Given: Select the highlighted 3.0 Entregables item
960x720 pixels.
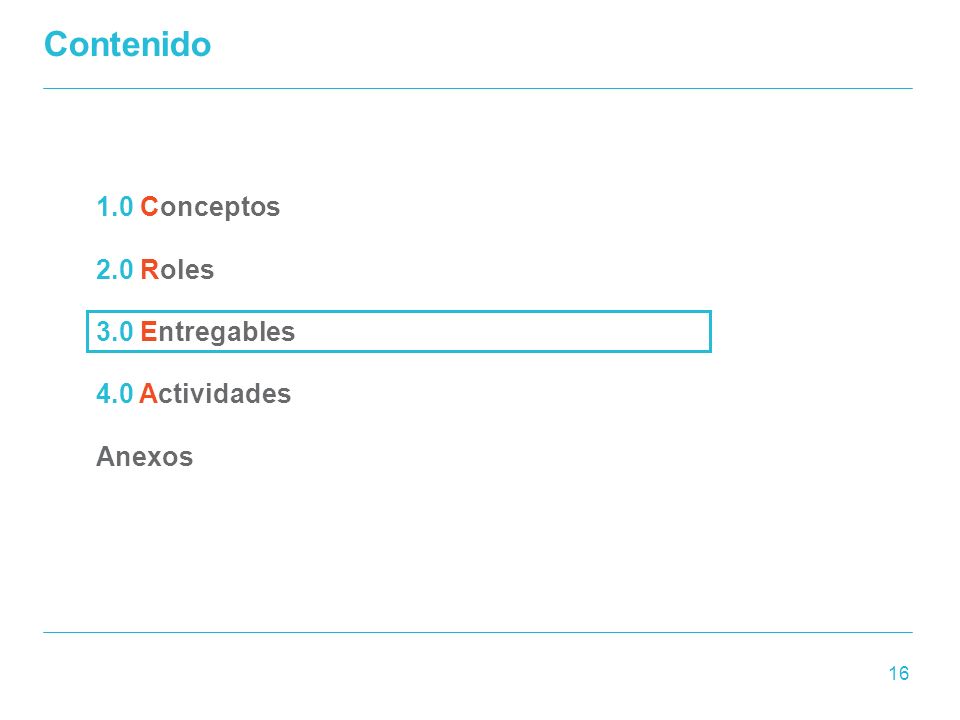Looking at the screenshot, I should click(x=399, y=332).
